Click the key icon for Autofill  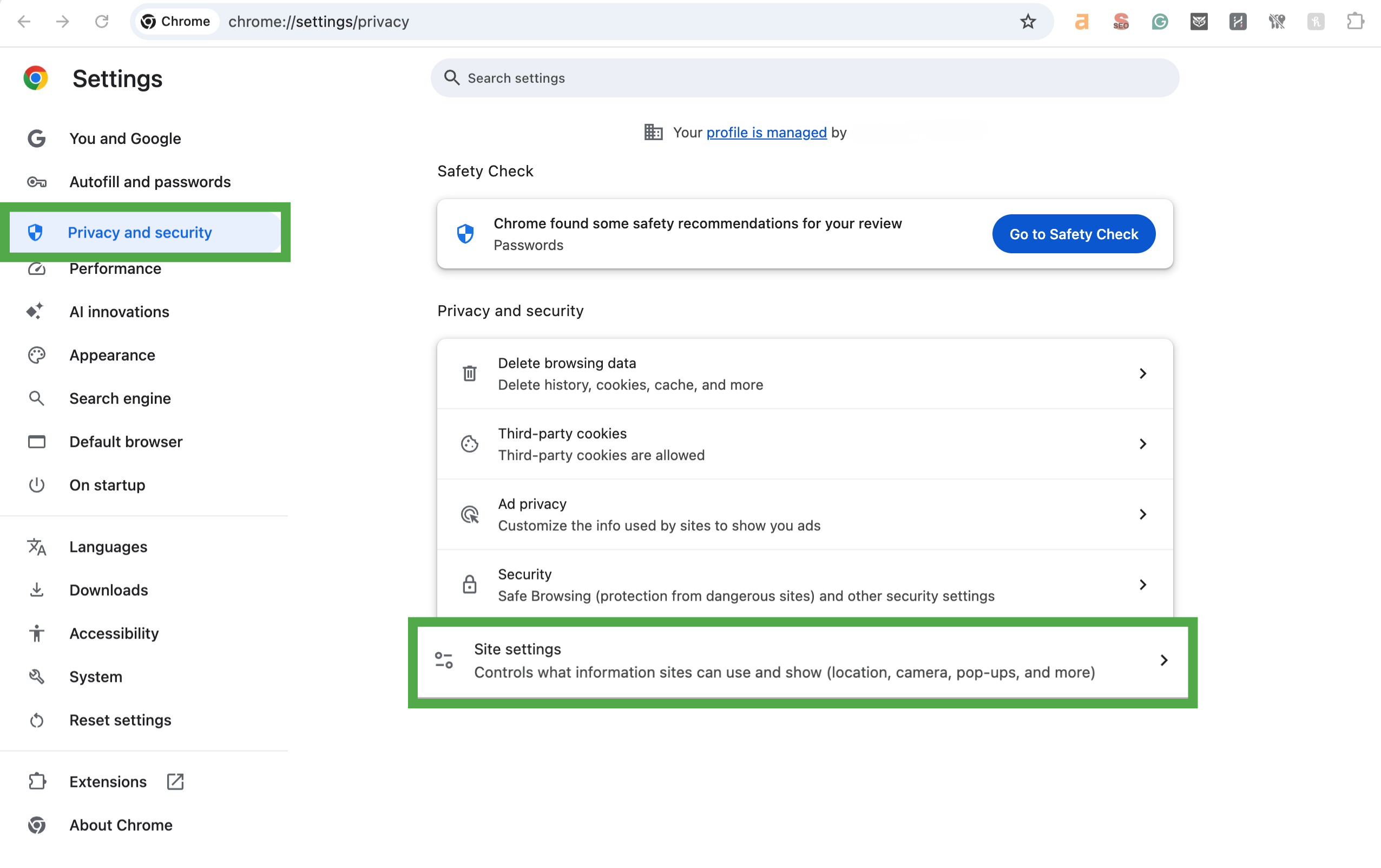click(x=37, y=182)
